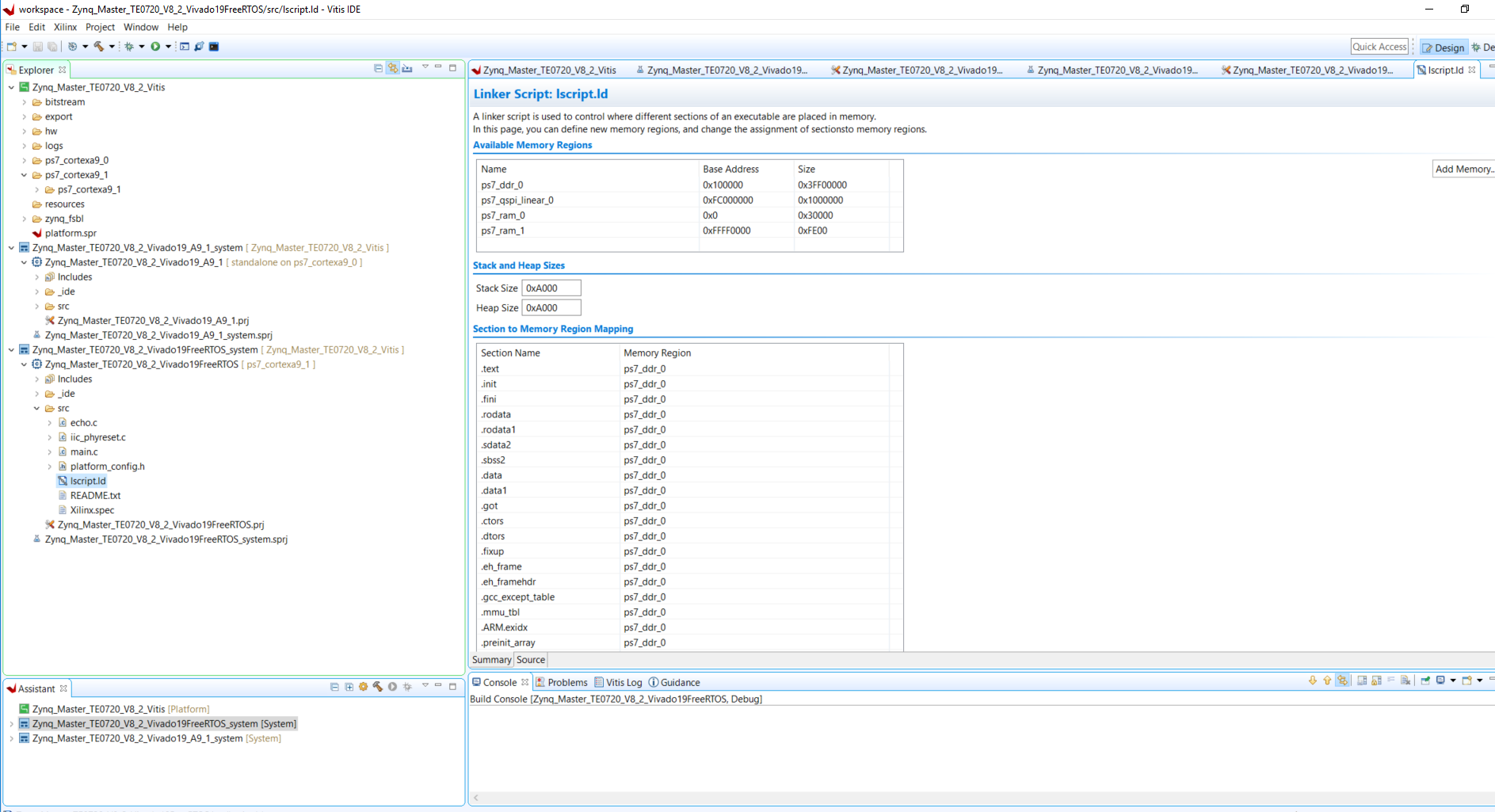Expand the bitstream folder in Explorer
This screenshot has height=812, width=1495.
25,102
